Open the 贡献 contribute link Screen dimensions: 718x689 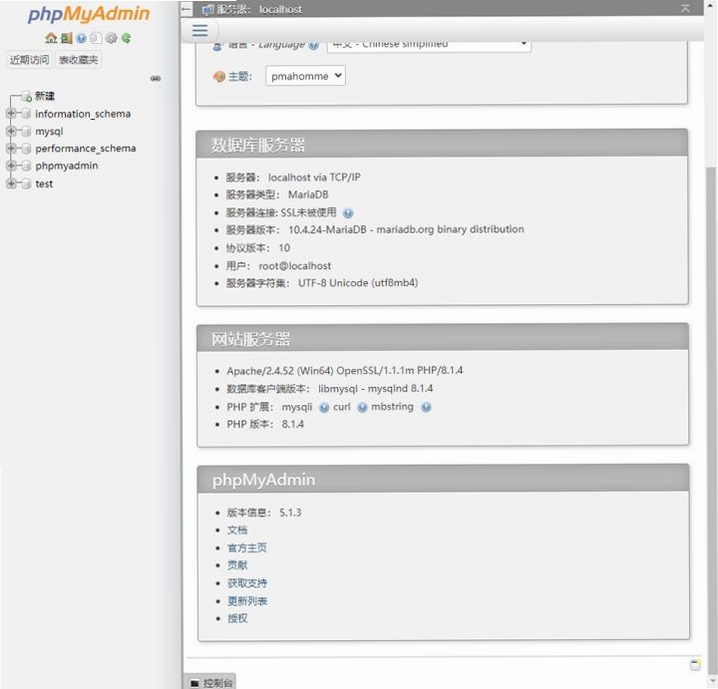click(x=237, y=565)
